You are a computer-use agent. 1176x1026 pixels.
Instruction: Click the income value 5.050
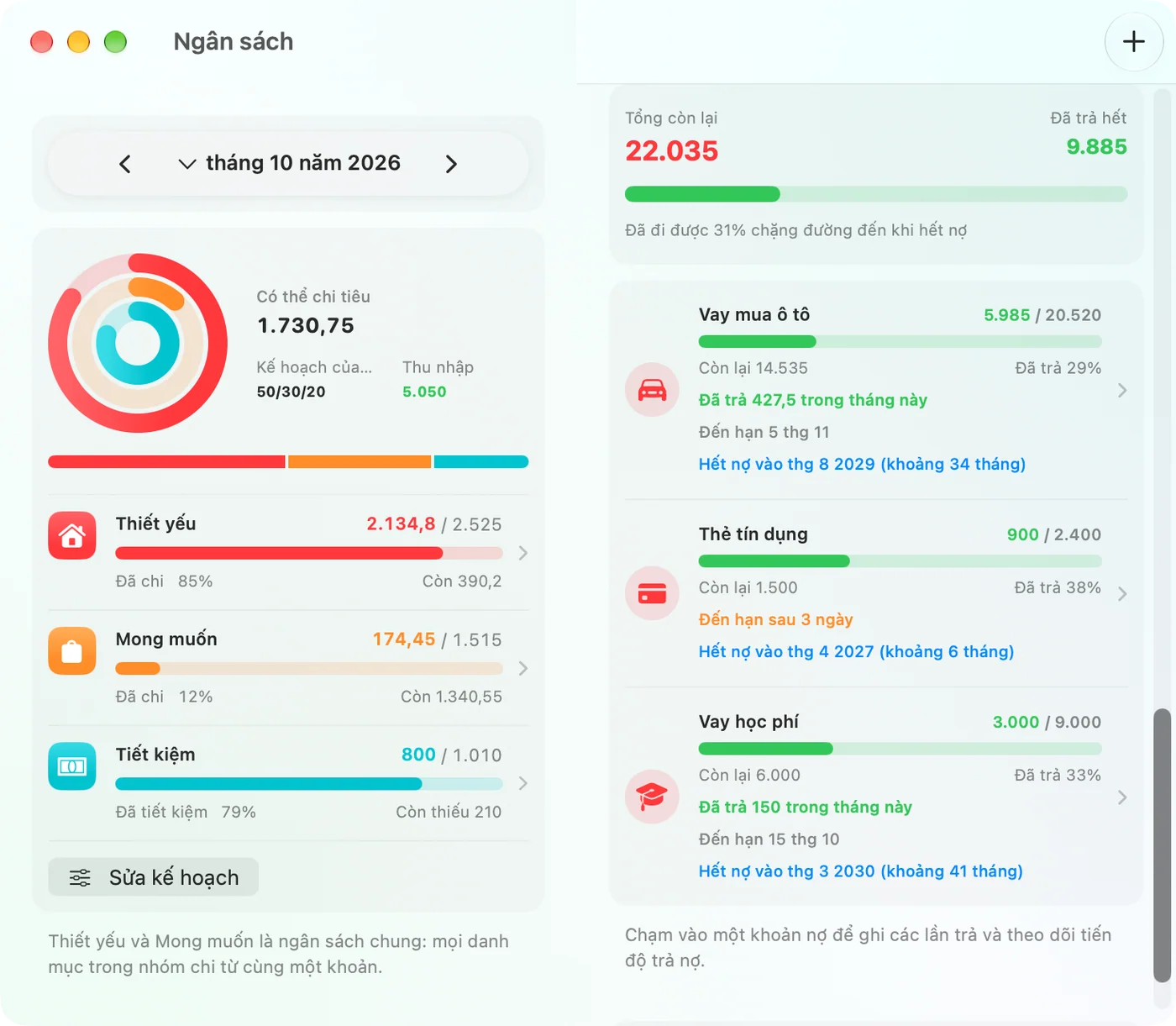point(424,392)
